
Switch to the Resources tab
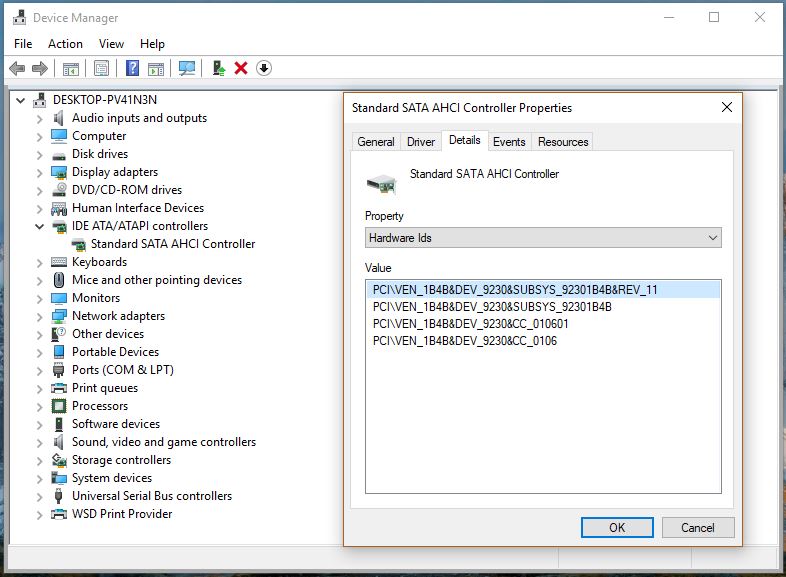click(563, 142)
